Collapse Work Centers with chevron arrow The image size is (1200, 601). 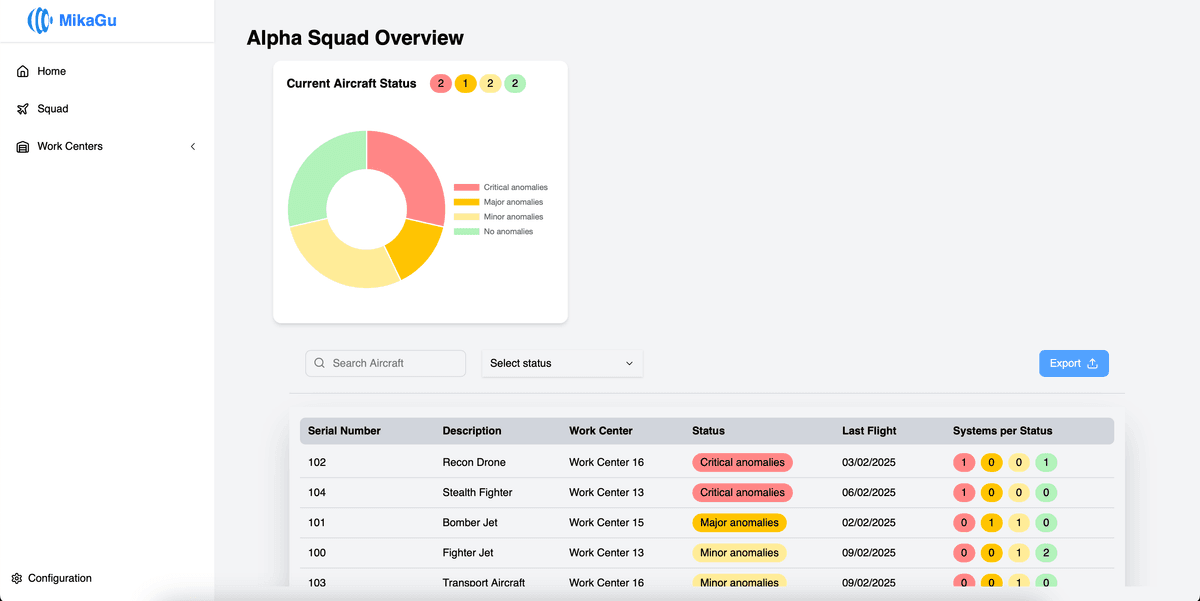[x=193, y=147]
